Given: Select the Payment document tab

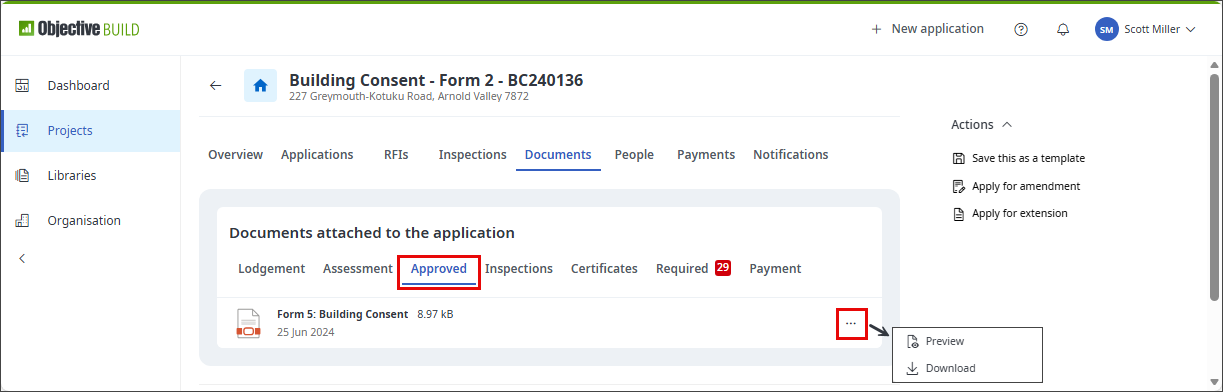Looking at the screenshot, I should coord(775,269).
